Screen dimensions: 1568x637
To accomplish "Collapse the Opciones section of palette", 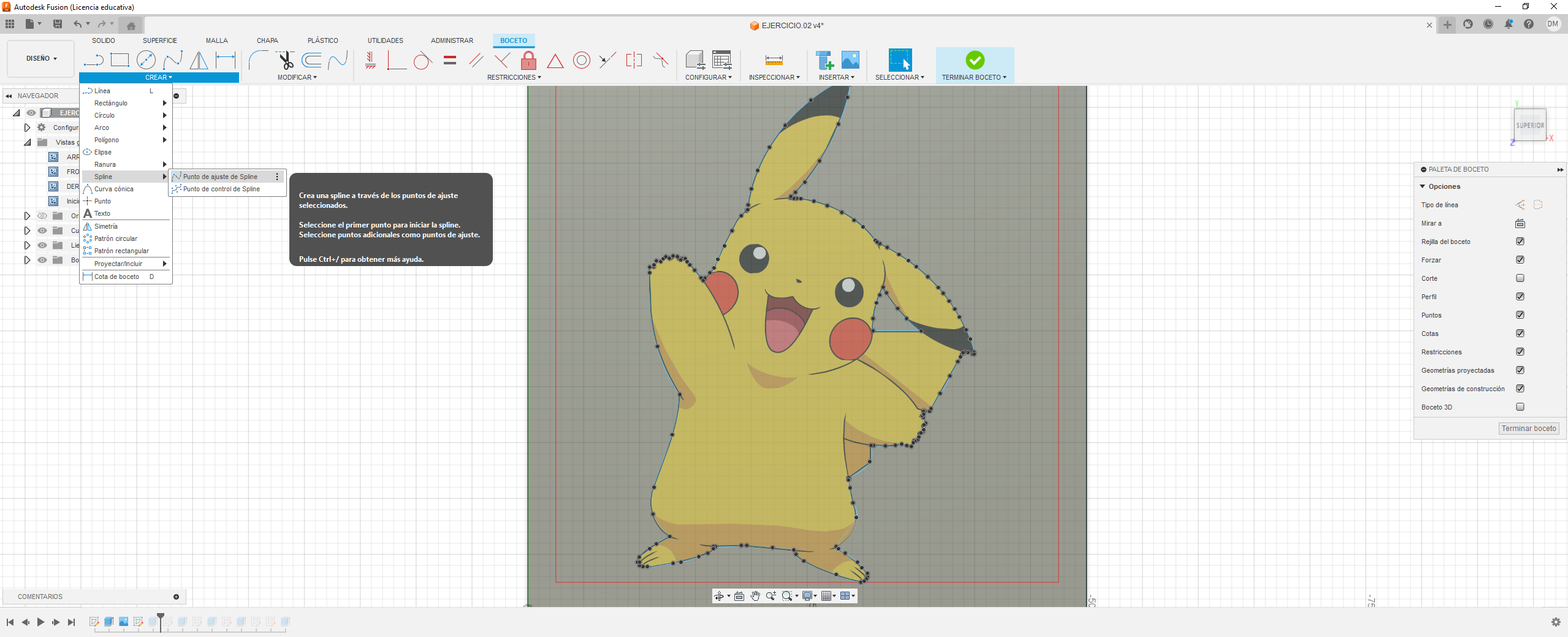I will 1423,186.
